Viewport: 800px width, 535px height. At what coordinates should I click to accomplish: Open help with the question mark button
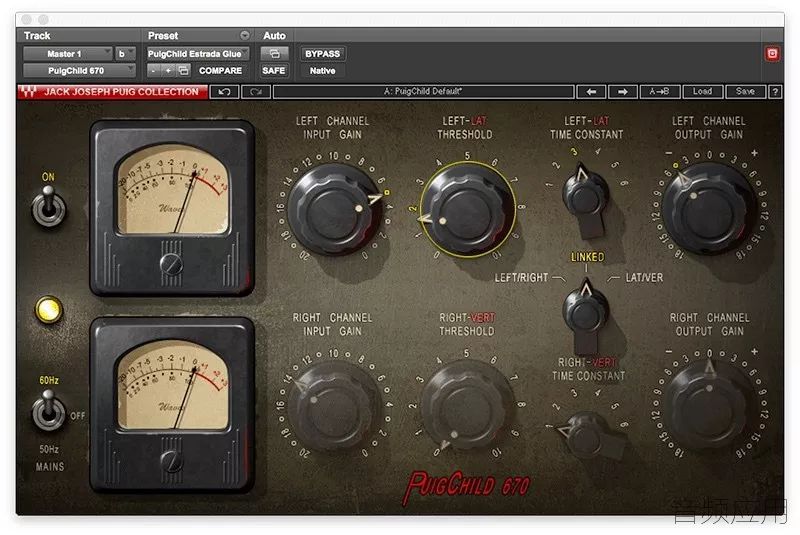[x=775, y=92]
